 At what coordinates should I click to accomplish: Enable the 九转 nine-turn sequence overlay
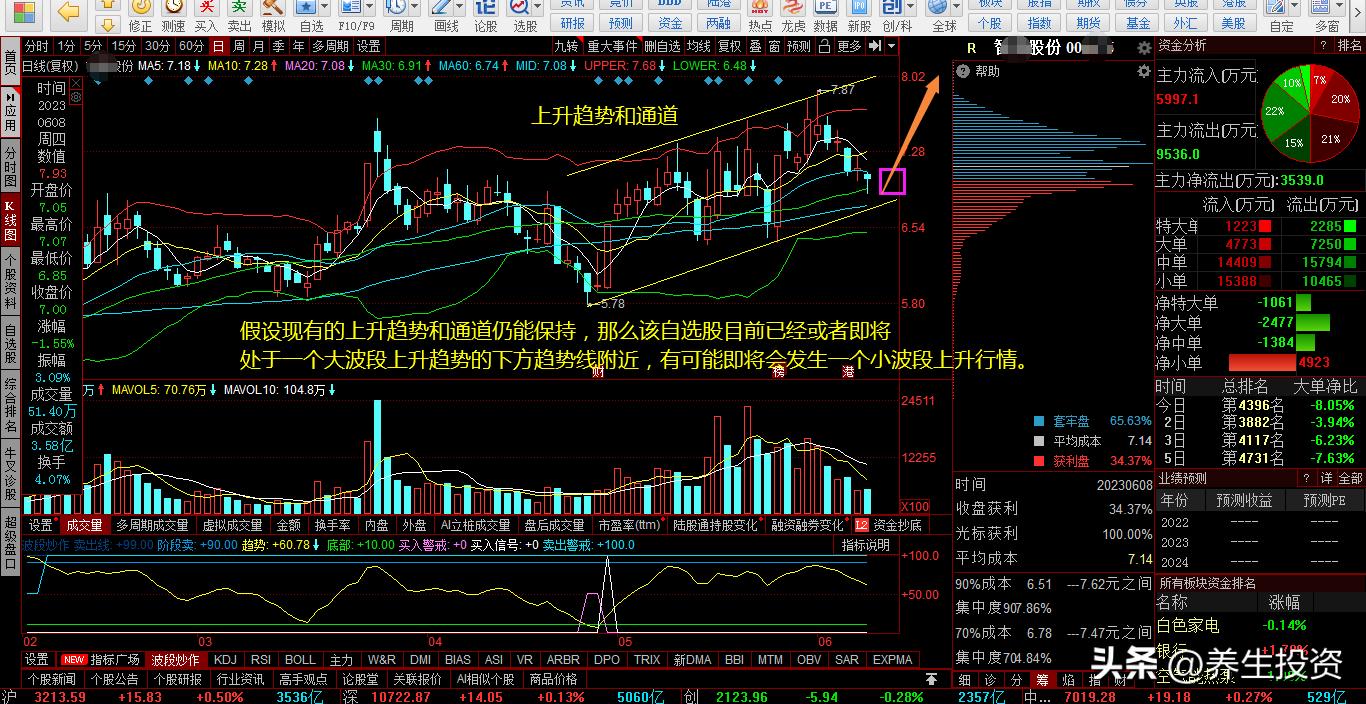[566, 45]
